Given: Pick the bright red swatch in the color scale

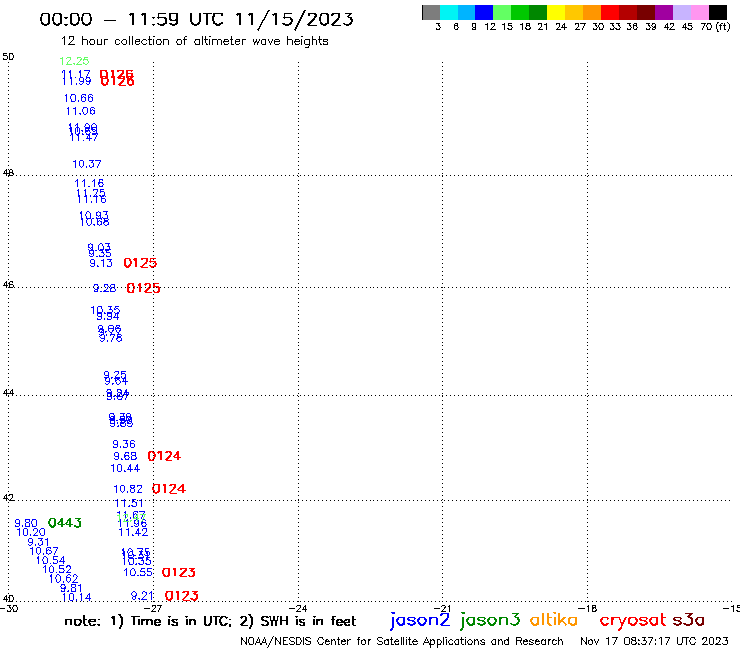Looking at the screenshot, I should (610, 12).
